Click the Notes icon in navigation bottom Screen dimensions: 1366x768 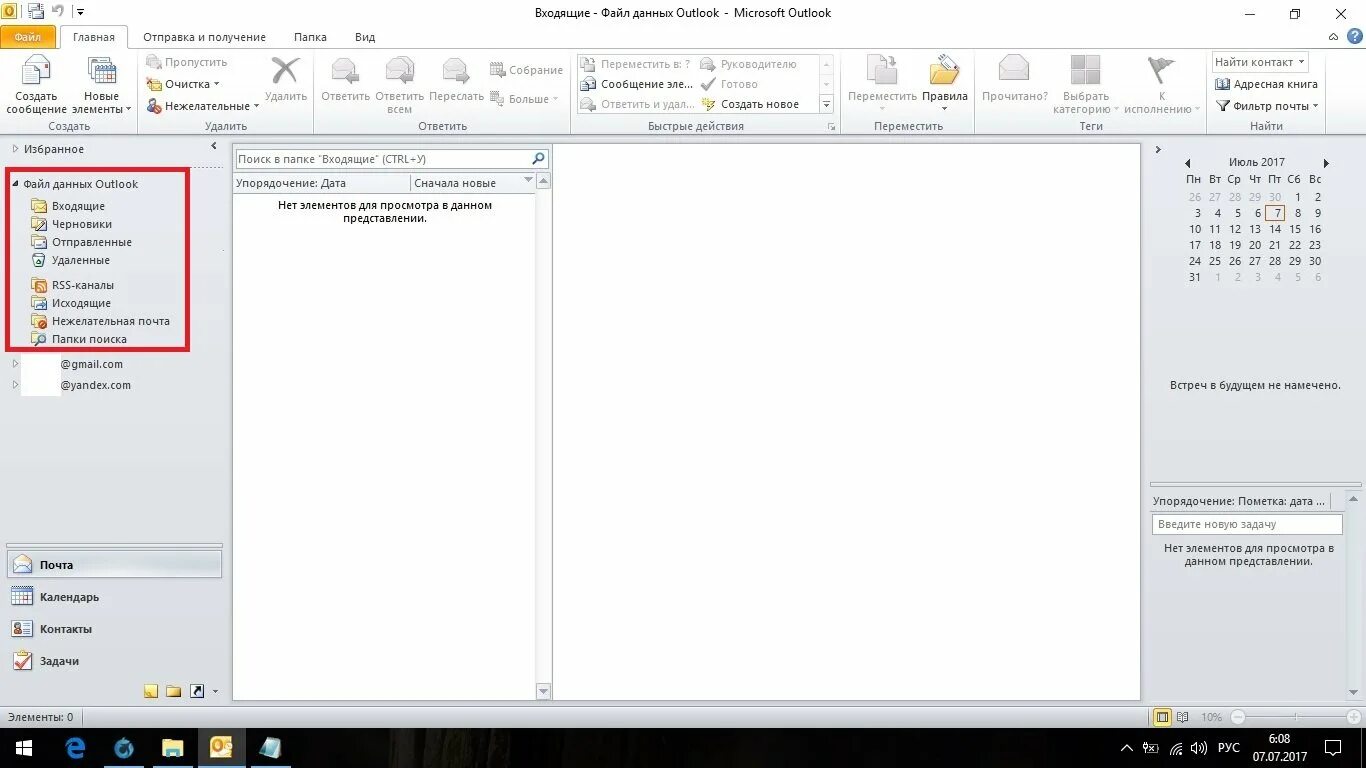pyautogui.click(x=151, y=691)
